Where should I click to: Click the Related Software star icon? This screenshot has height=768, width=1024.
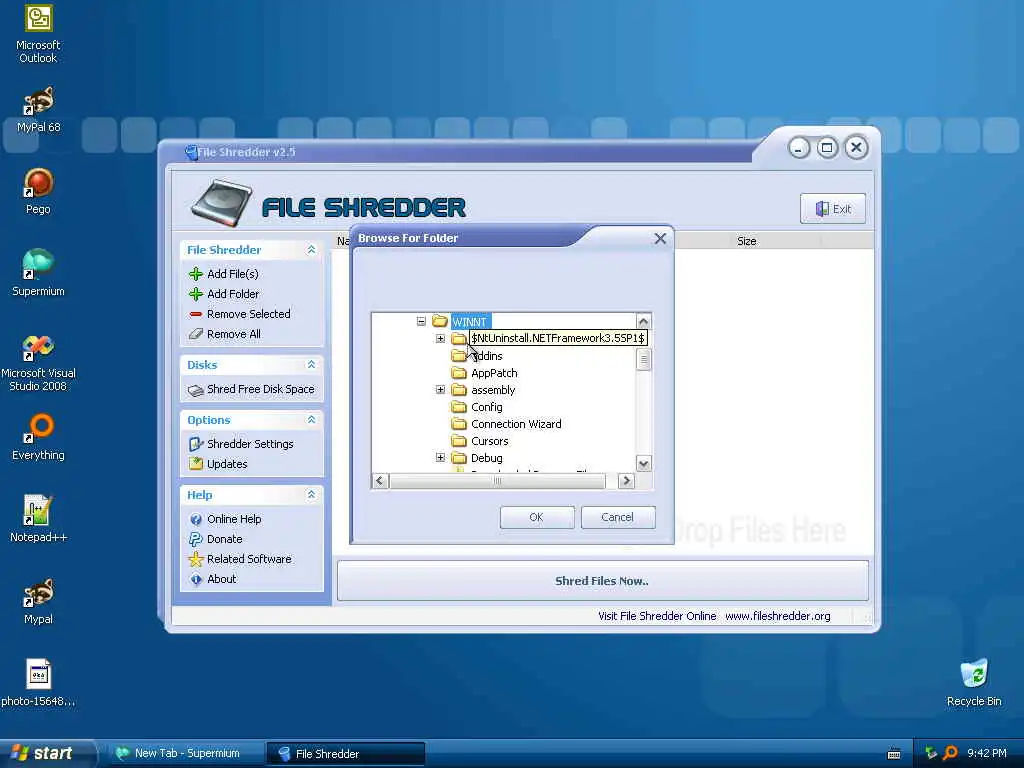tap(196, 559)
